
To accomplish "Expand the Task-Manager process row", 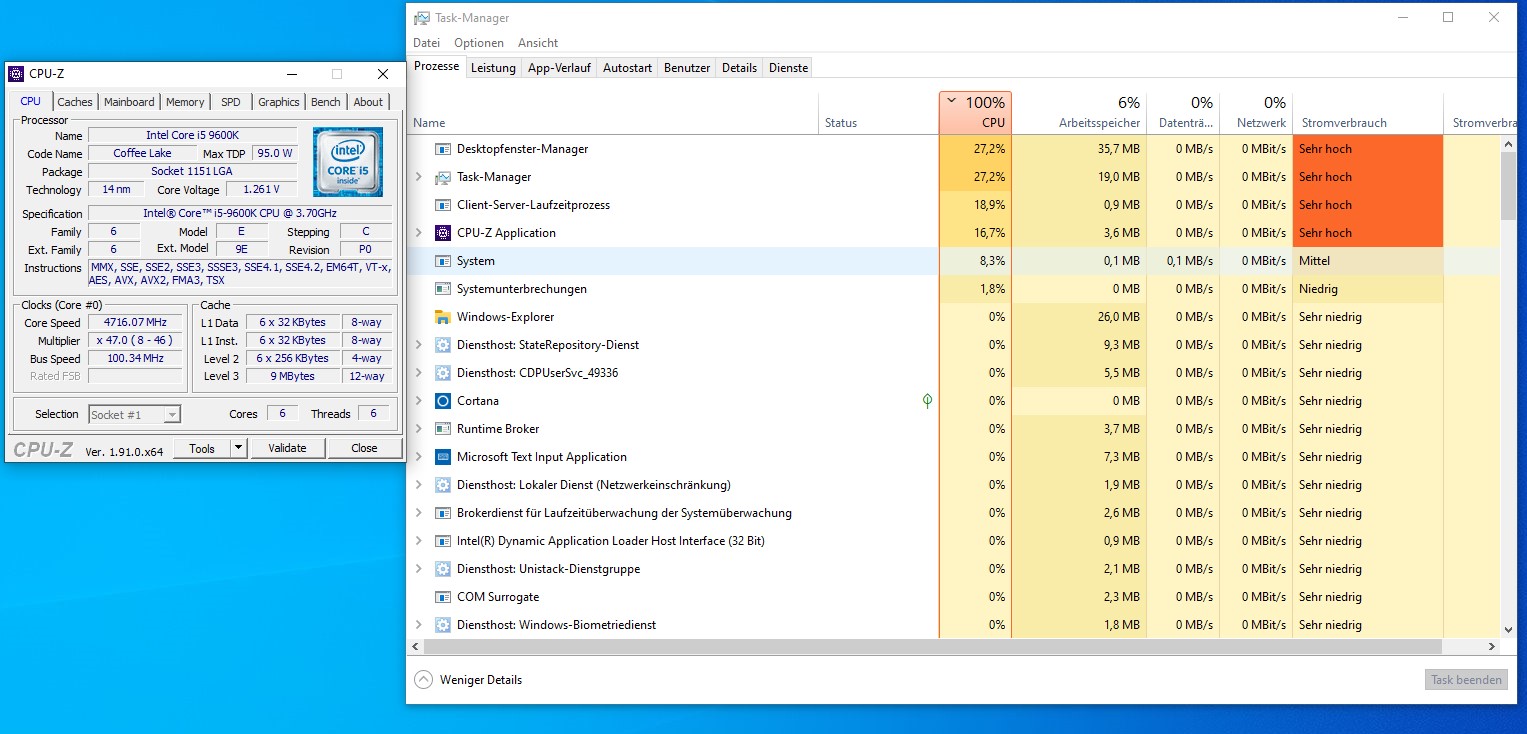I will [418, 177].
